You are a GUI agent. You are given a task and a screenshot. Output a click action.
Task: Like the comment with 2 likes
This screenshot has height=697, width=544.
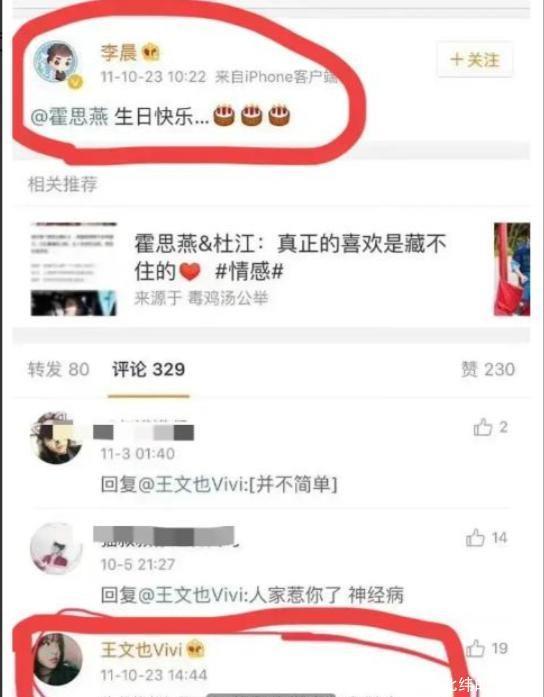click(483, 427)
